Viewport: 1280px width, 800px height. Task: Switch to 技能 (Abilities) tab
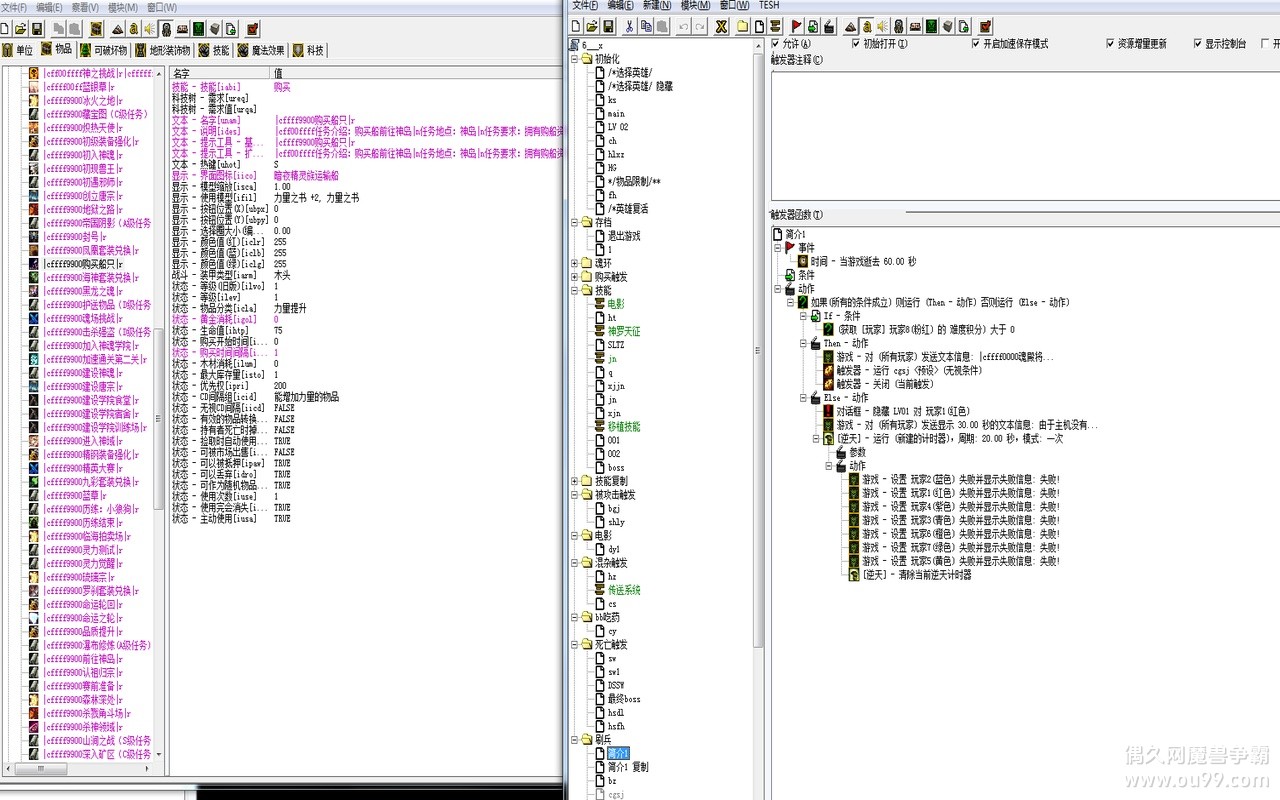click(213, 50)
